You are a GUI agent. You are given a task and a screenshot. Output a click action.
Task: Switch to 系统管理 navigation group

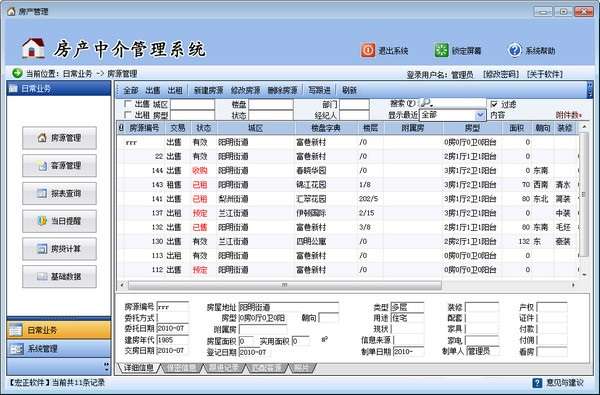click(x=59, y=348)
